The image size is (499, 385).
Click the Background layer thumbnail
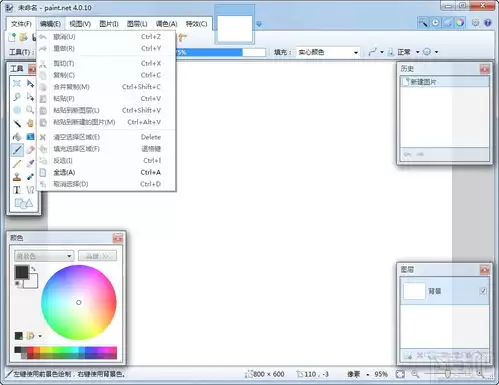[x=414, y=291]
